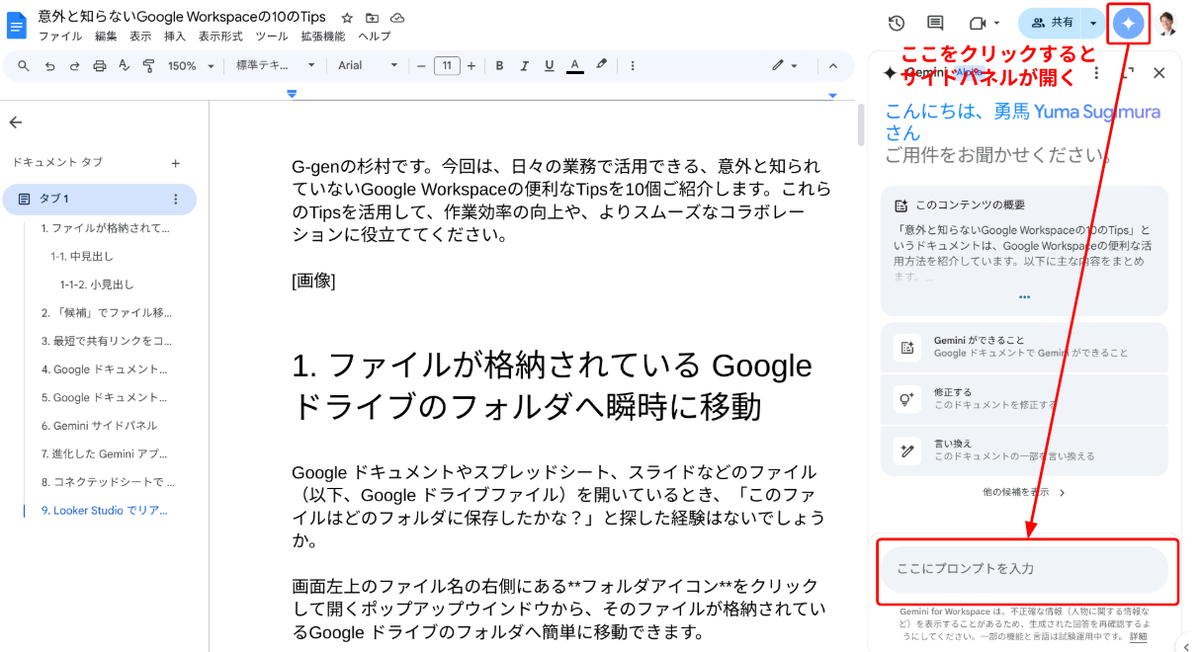Image resolution: width=1200 pixels, height=652 pixels.
Task: Star this document
Action: click(x=347, y=18)
